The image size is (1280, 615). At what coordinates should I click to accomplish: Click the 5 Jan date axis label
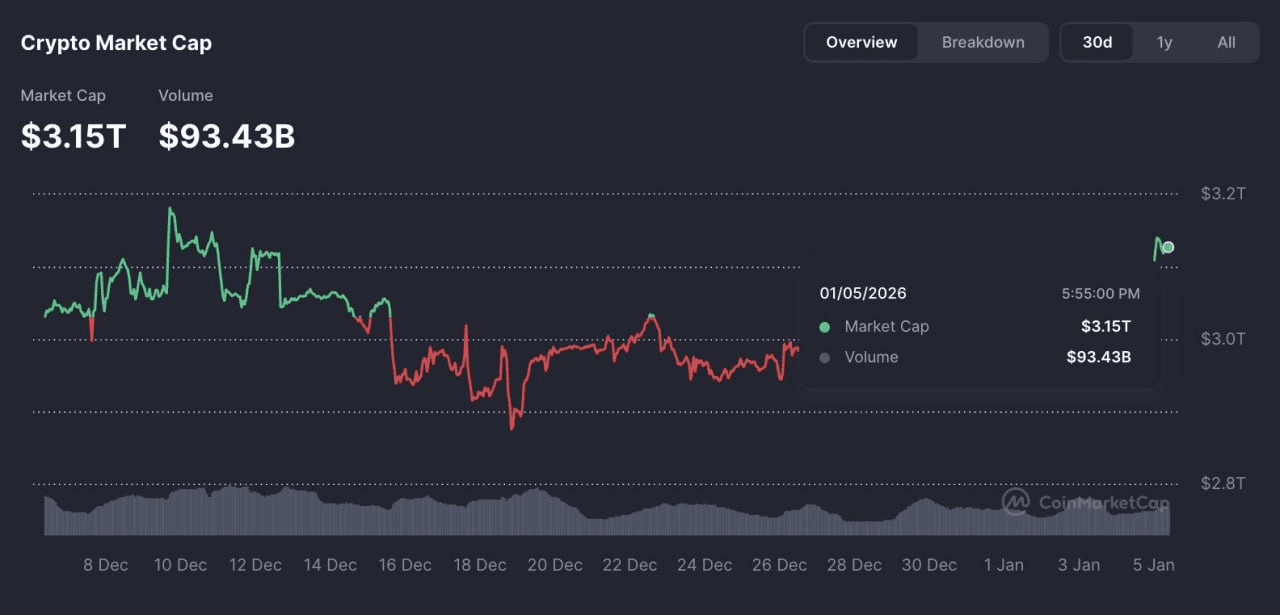[x=1153, y=565]
